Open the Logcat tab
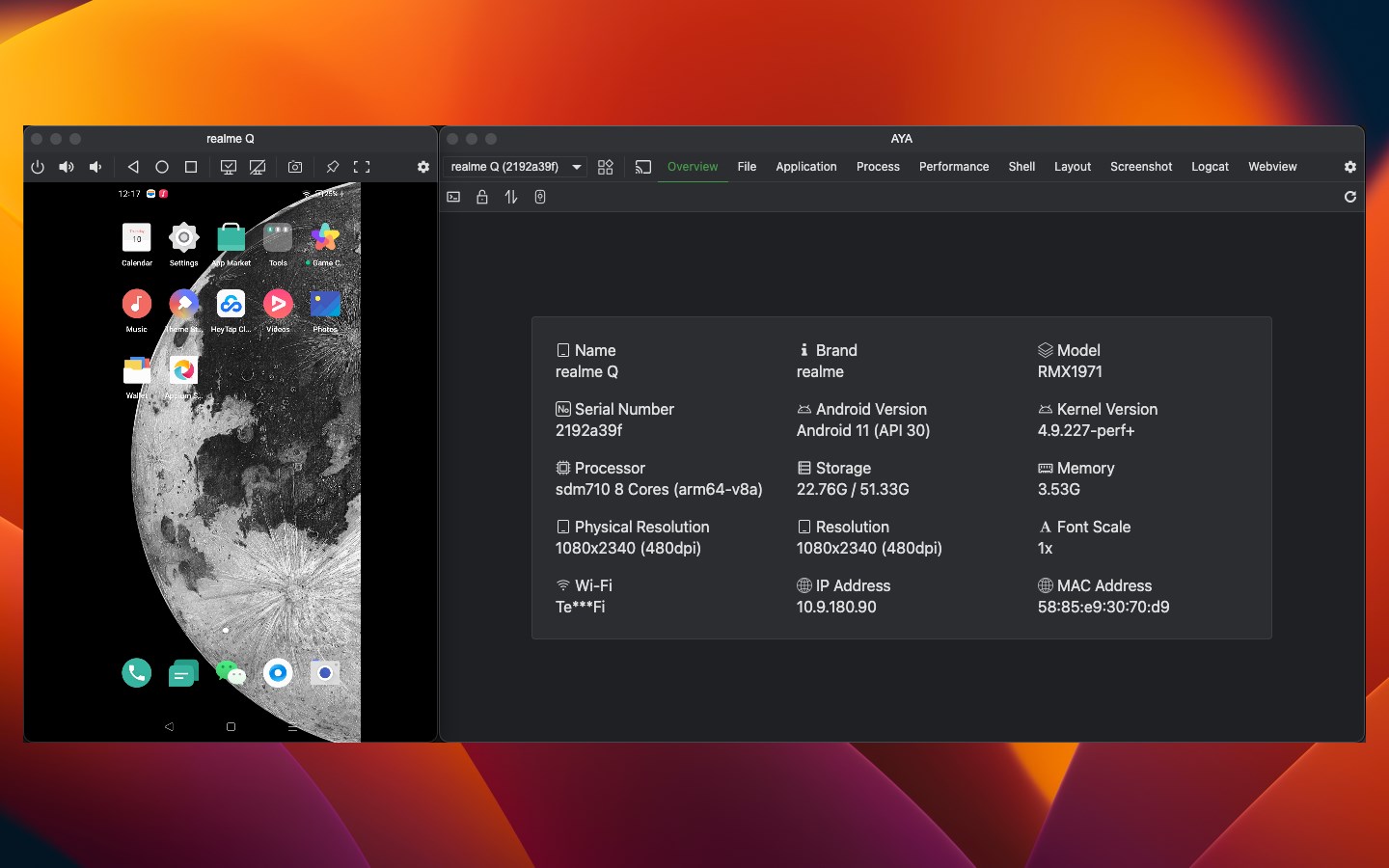Screen dimensions: 1389x868 pos(1210,167)
